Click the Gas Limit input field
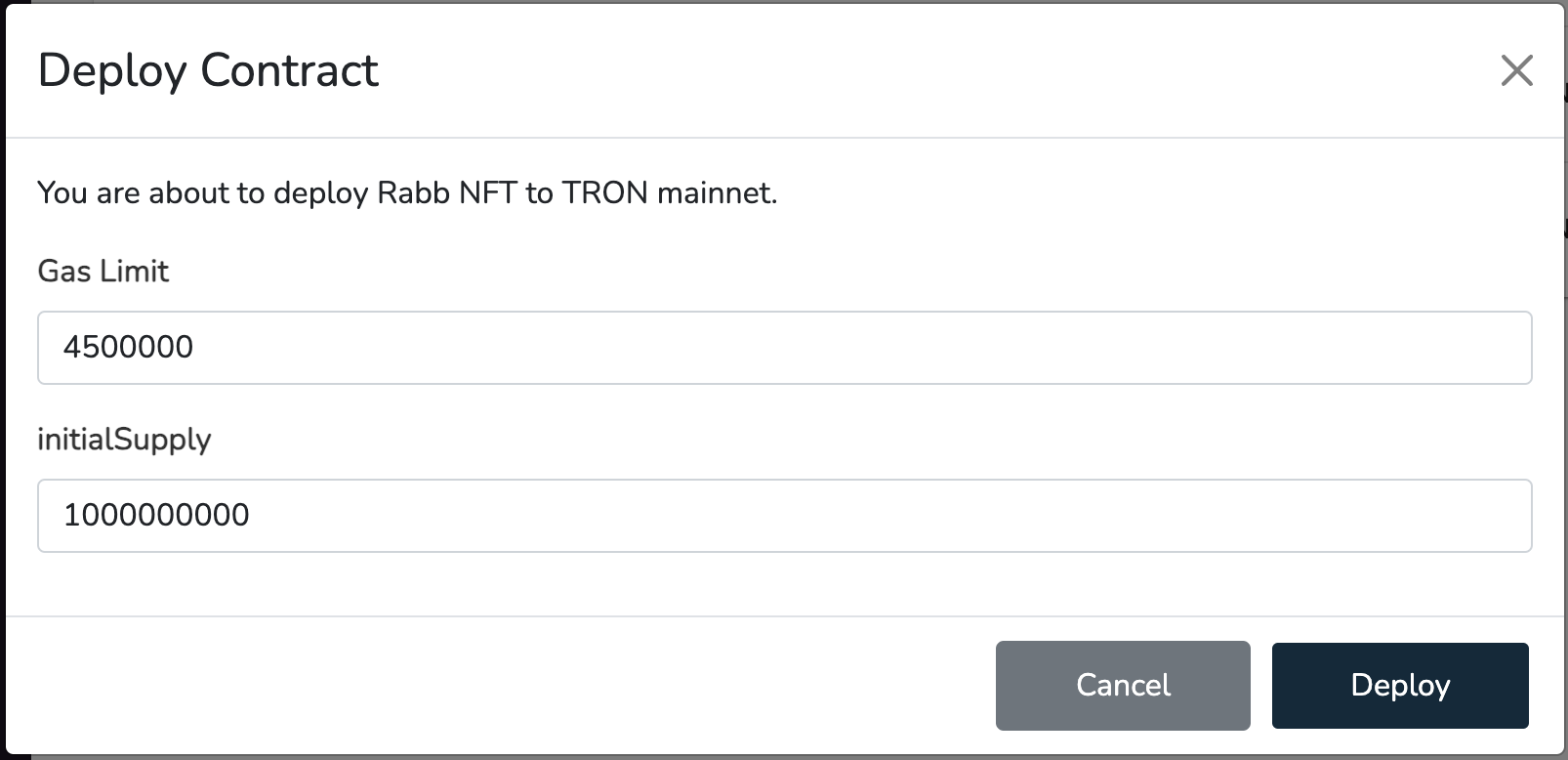The width and height of the screenshot is (1568, 760). click(x=784, y=348)
